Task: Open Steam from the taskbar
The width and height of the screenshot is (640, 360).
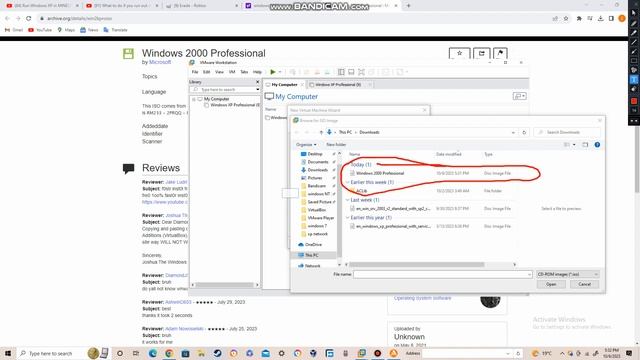Action: tap(218, 353)
